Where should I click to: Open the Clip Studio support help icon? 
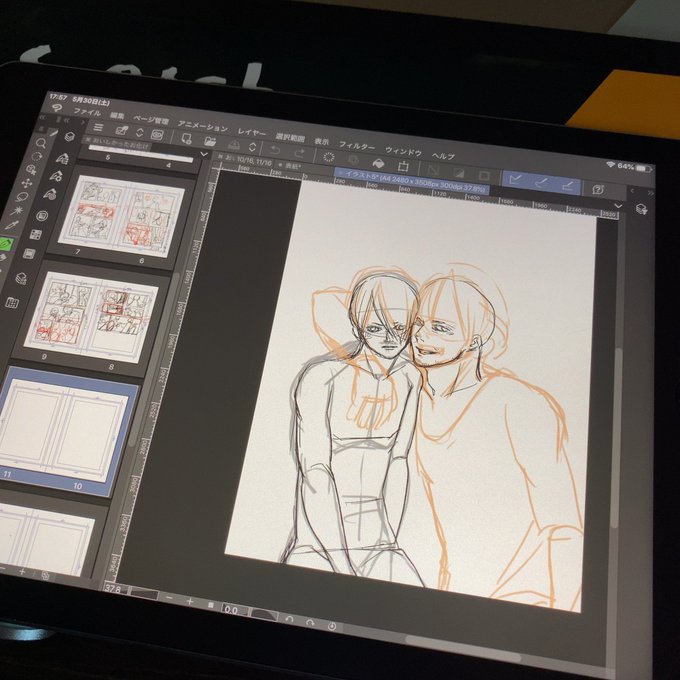point(598,190)
